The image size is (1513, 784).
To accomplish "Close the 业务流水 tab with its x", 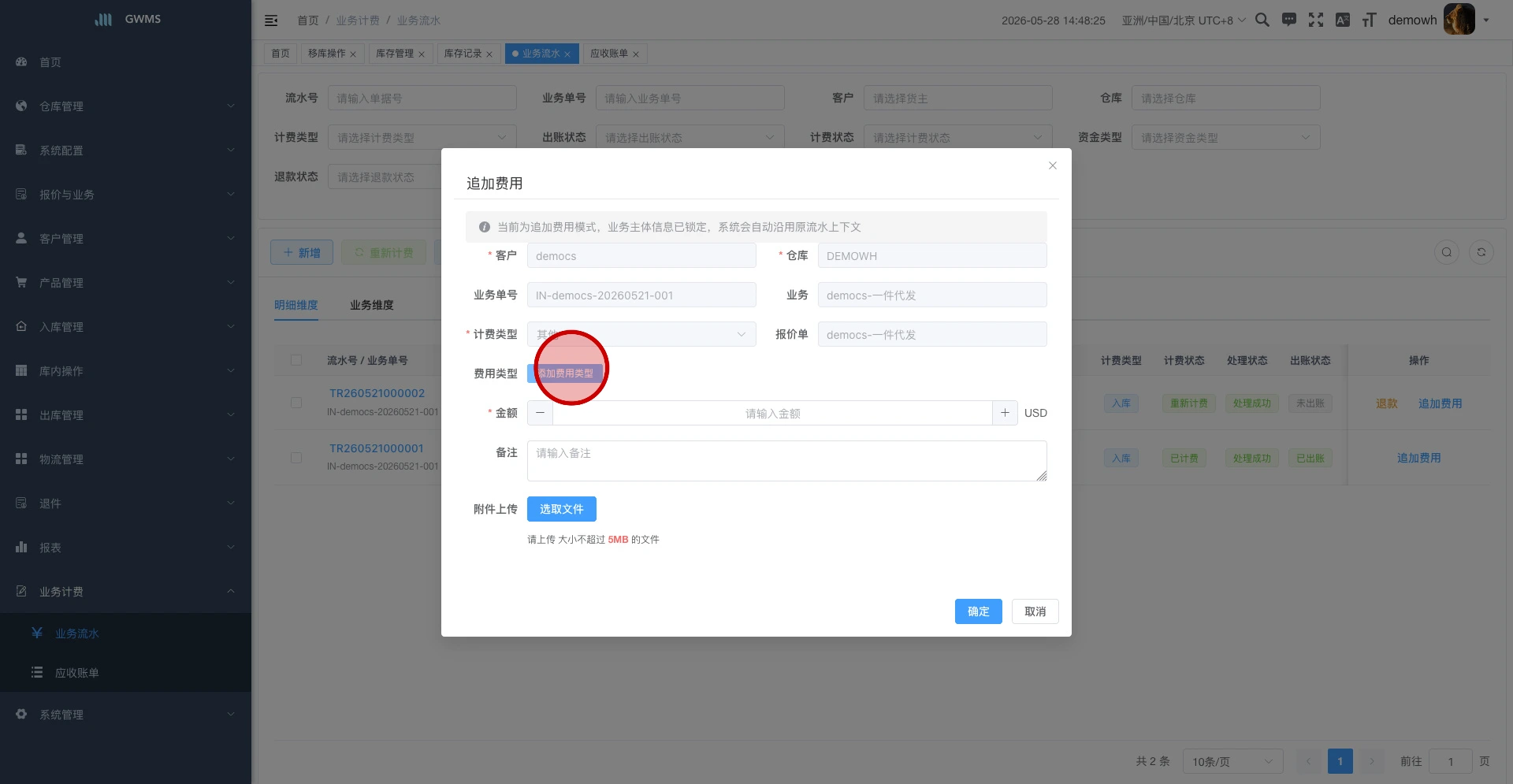I will point(567,54).
